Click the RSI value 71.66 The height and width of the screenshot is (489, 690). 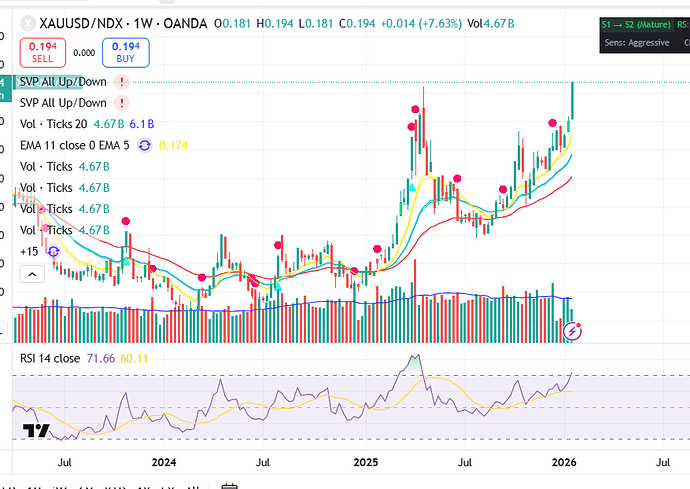[101, 358]
